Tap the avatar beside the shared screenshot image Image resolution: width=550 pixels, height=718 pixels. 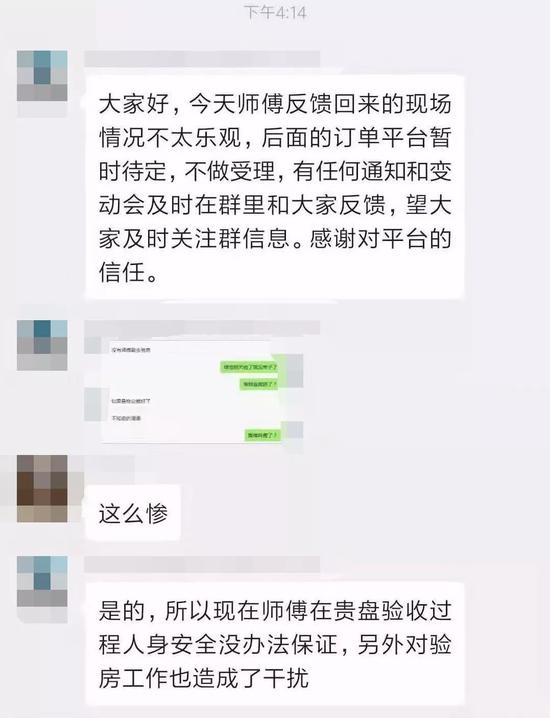(x=42, y=345)
